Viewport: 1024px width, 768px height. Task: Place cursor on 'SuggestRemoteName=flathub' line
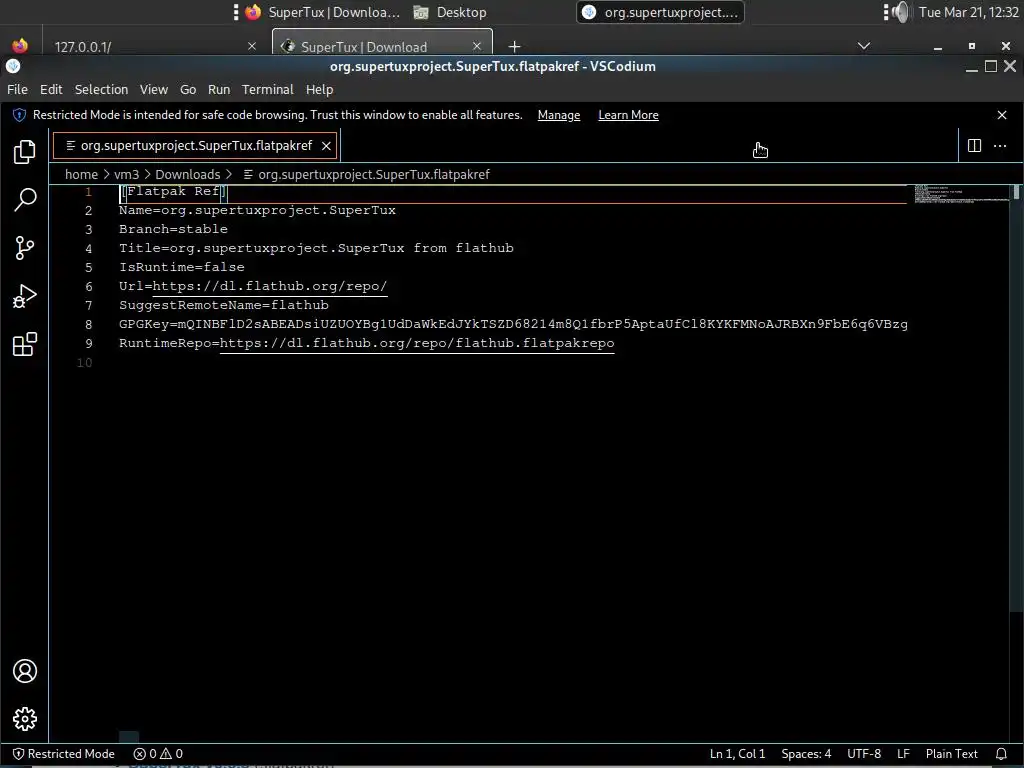click(223, 305)
